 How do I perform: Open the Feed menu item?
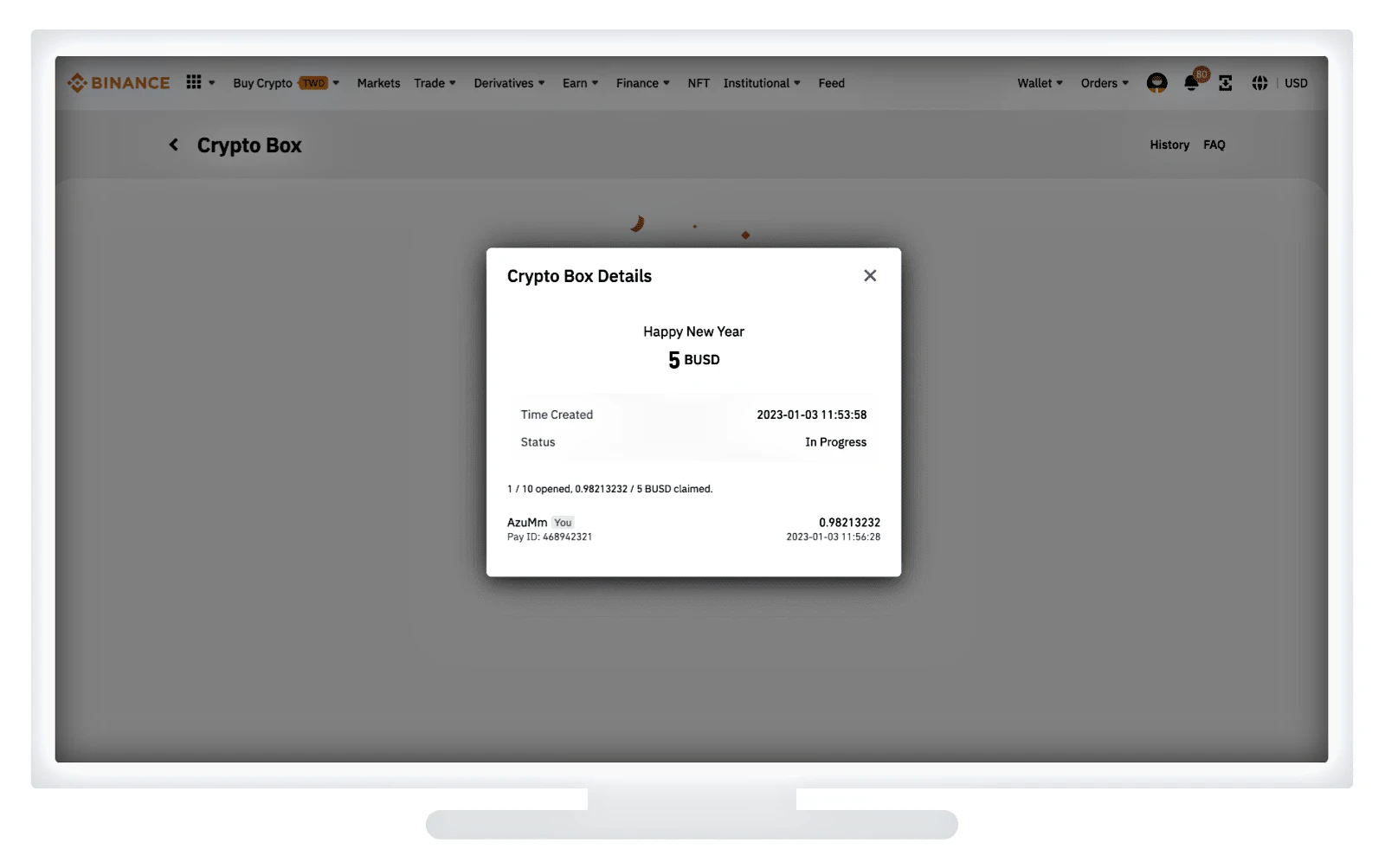(x=831, y=83)
